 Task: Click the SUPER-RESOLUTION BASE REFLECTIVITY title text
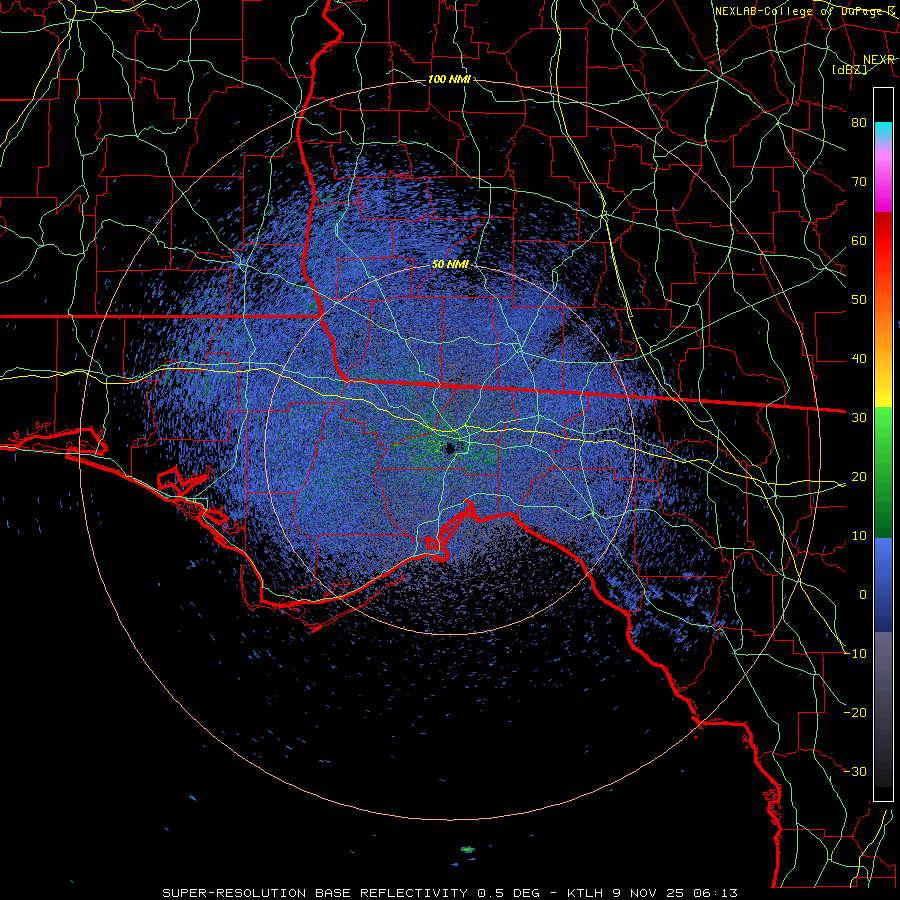click(315, 893)
